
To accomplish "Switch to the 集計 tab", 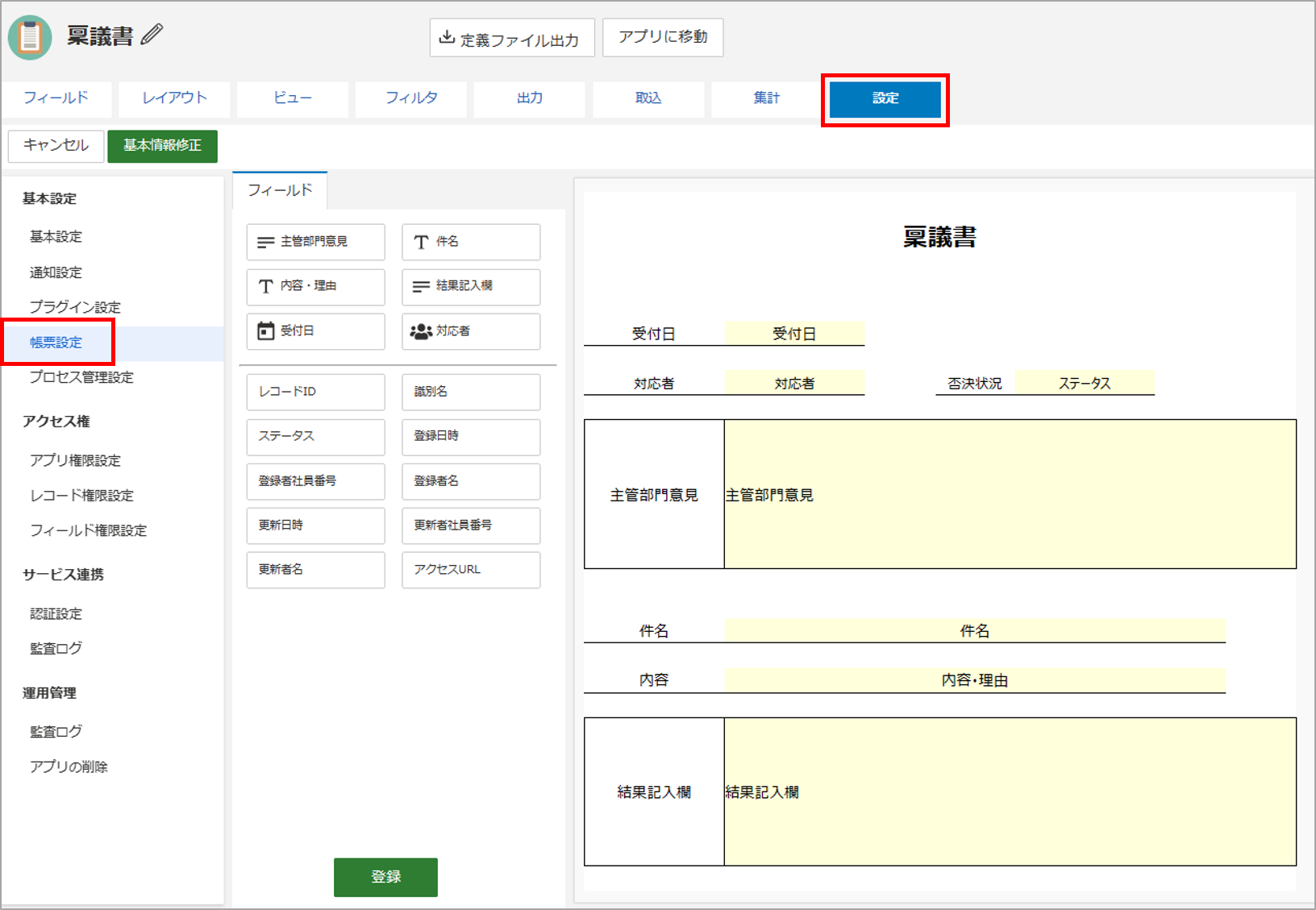I will 767,98.
